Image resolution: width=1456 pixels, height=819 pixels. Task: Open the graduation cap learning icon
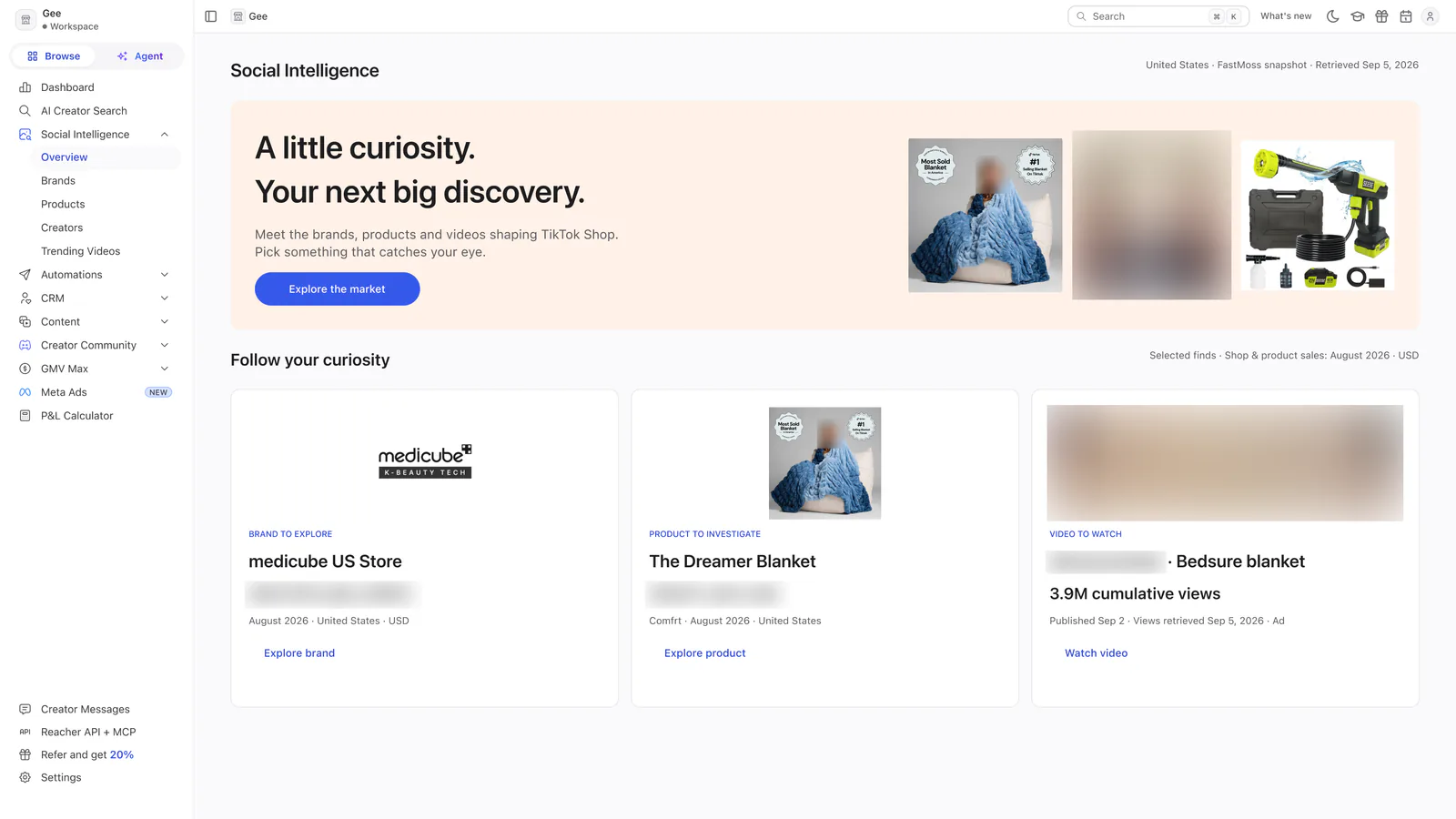point(1358,16)
